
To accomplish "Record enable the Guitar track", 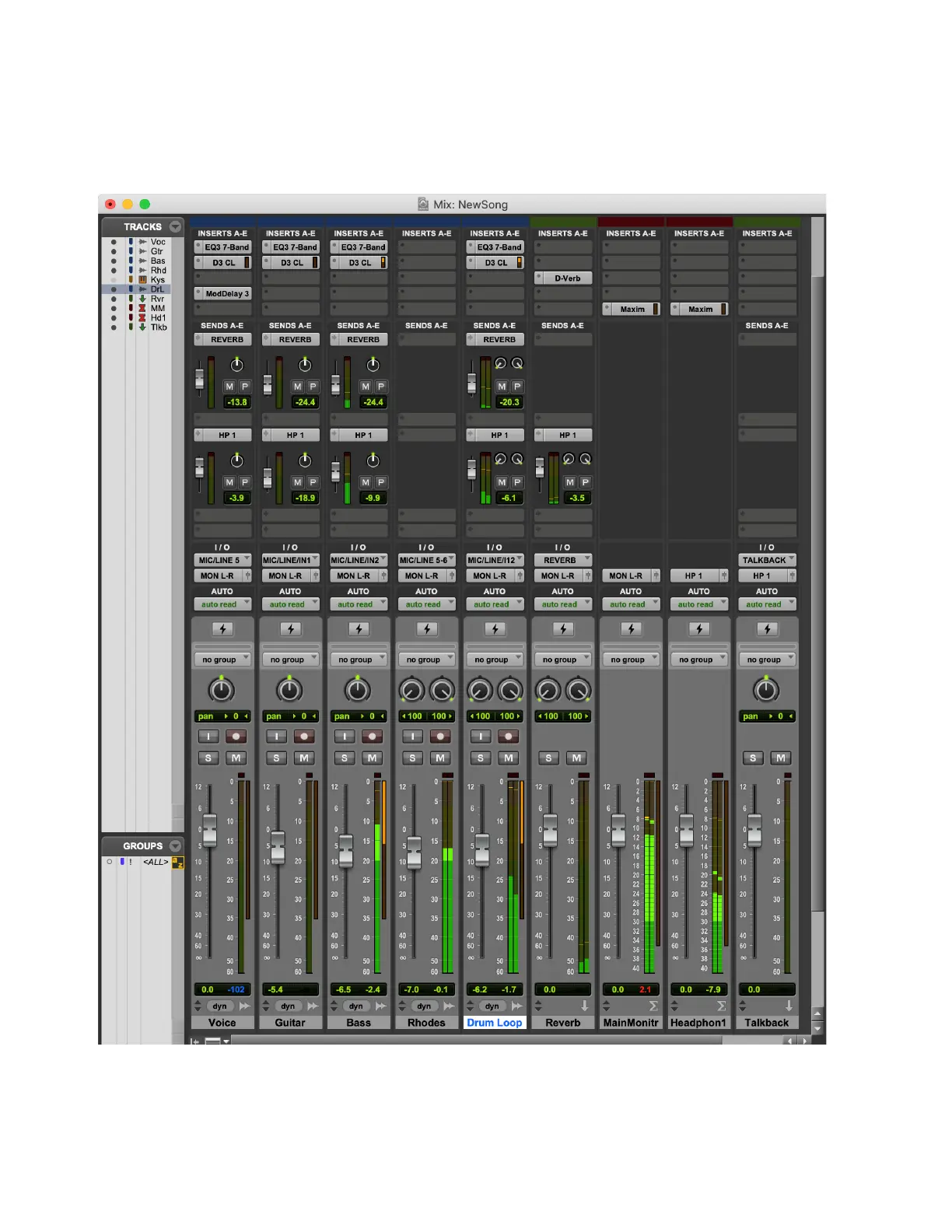I will click(x=304, y=737).
